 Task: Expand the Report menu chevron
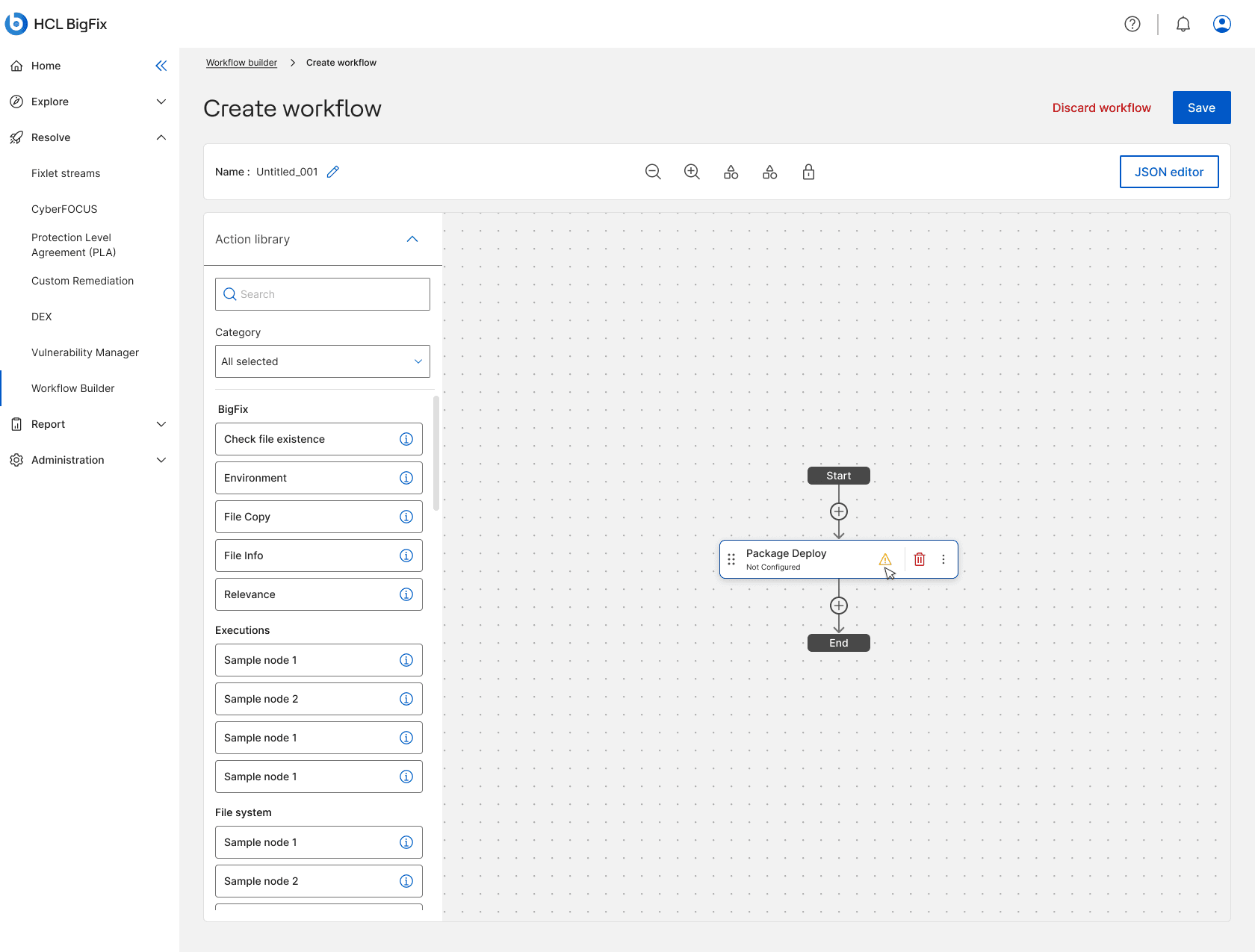161,424
